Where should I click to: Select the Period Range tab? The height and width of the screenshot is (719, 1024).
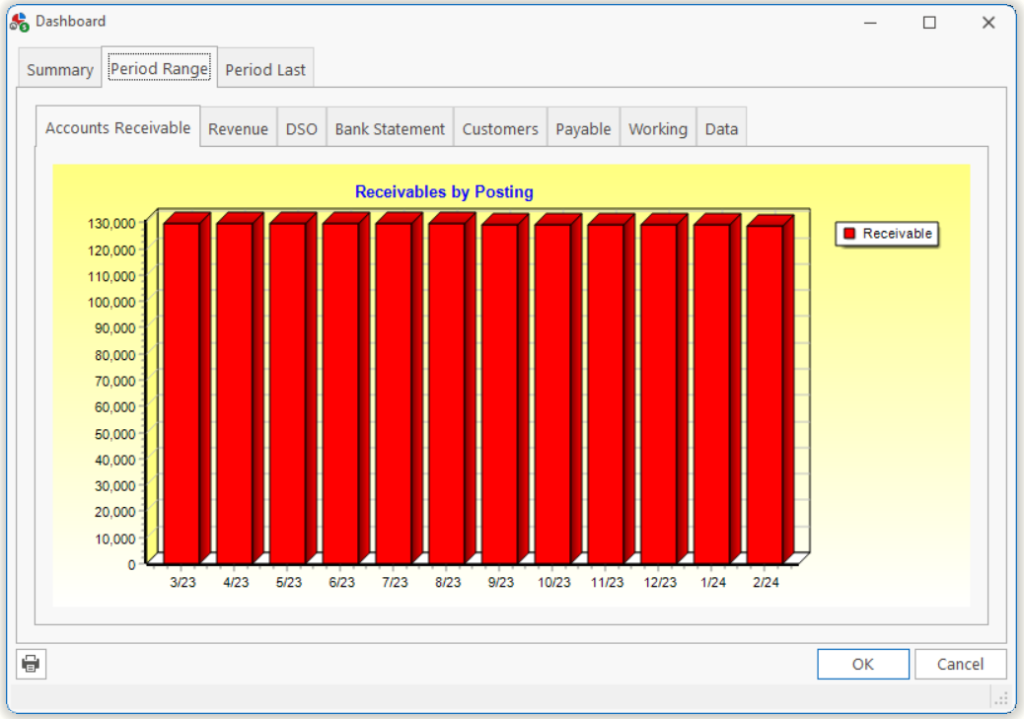[159, 69]
